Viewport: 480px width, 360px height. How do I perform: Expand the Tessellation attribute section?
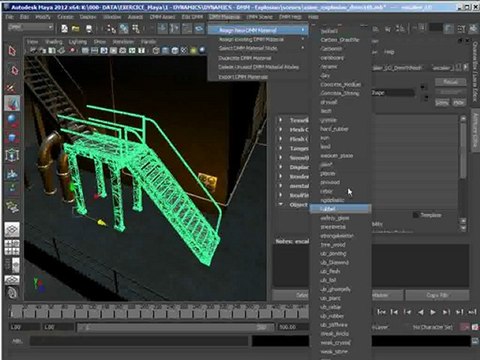[281, 120]
